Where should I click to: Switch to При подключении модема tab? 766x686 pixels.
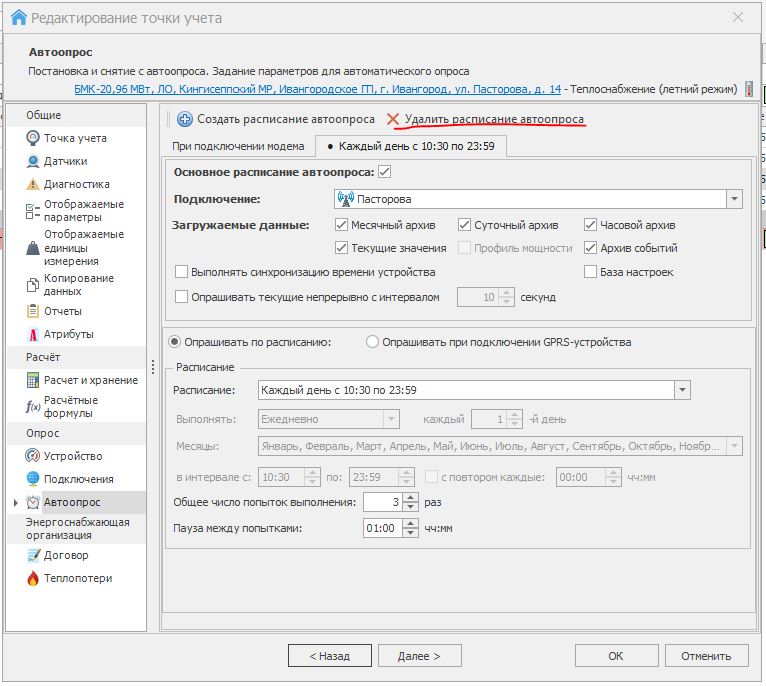tap(239, 146)
